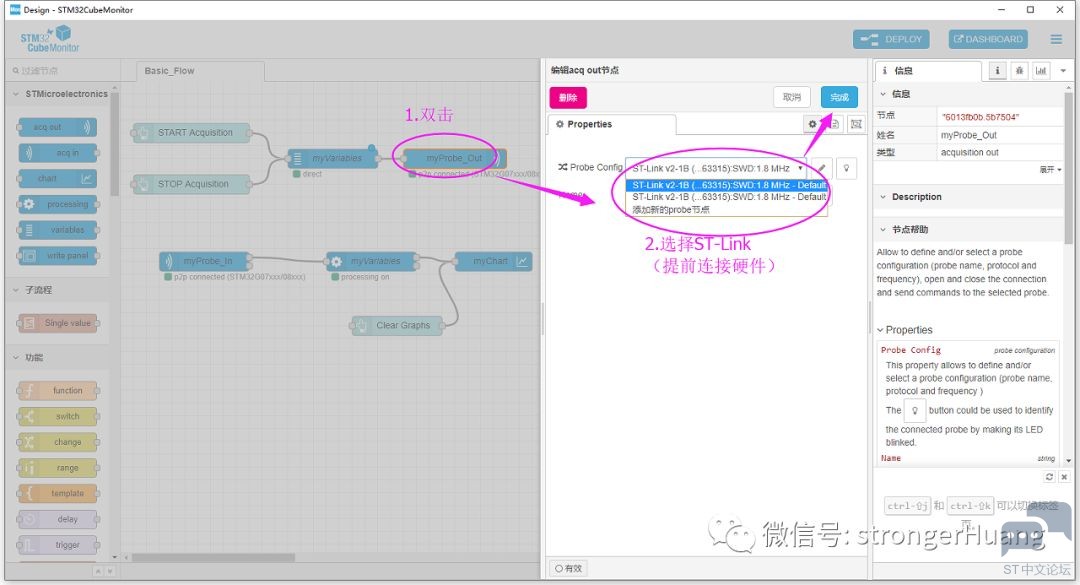
Task: Open sidebar tab dropdown arrow
Action: tap(1063, 70)
